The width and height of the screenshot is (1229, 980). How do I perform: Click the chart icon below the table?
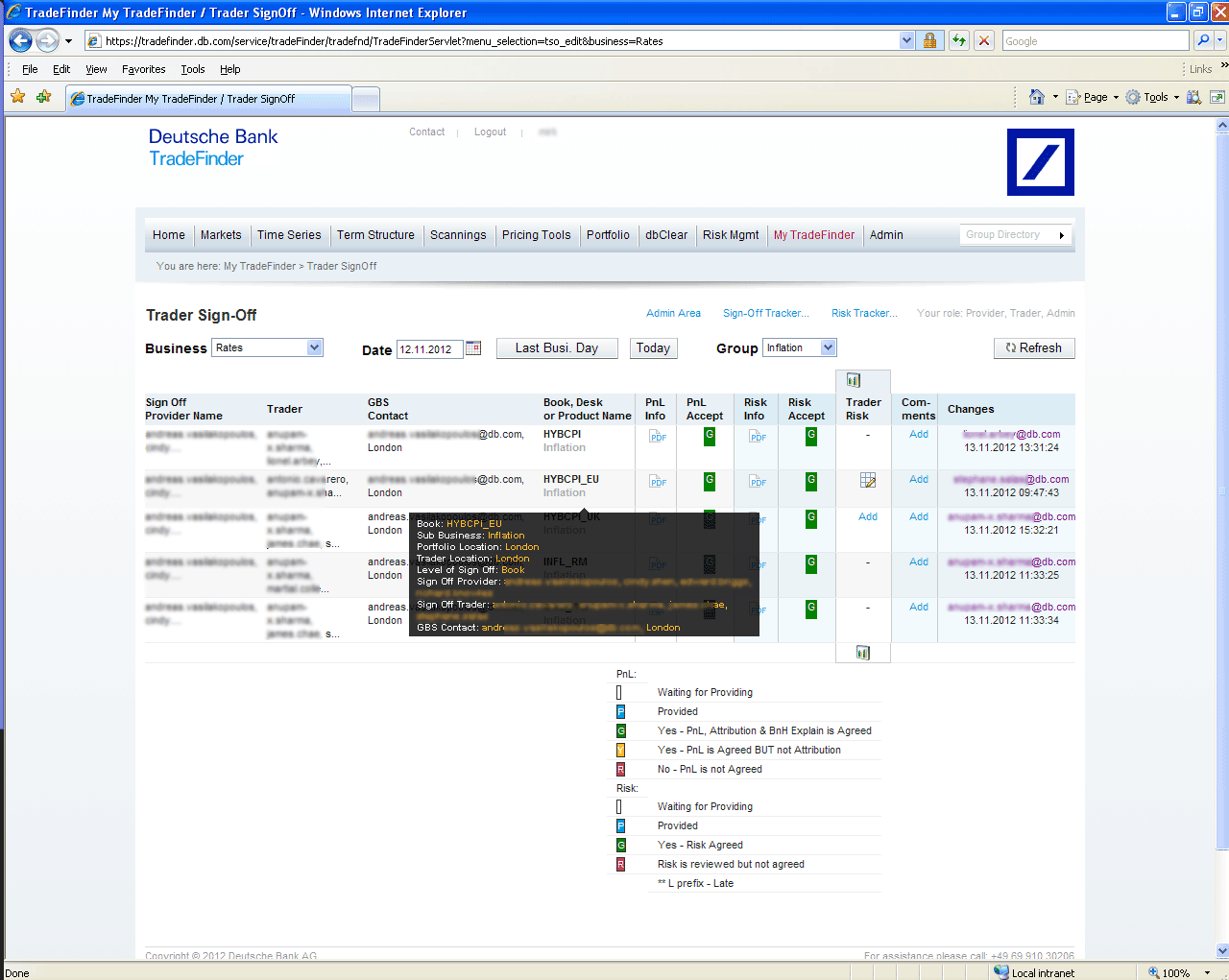coord(863,653)
